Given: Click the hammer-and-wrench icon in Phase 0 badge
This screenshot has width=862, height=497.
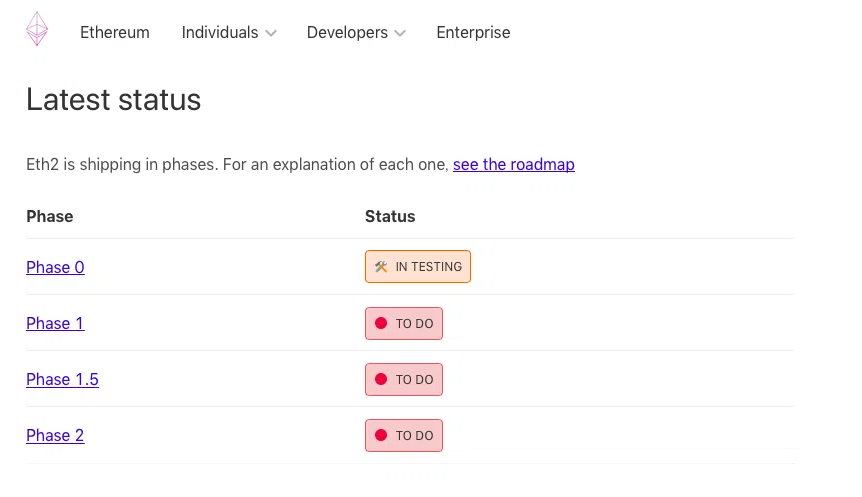Looking at the screenshot, I should pos(381,267).
